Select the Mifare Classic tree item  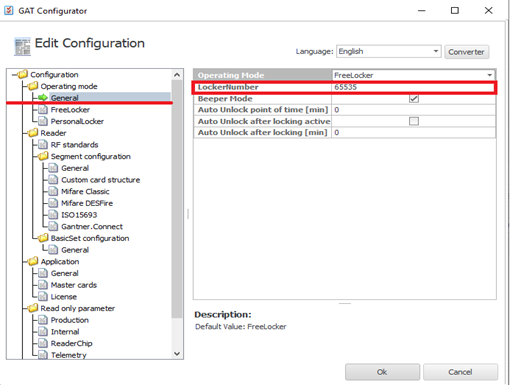(x=85, y=191)
